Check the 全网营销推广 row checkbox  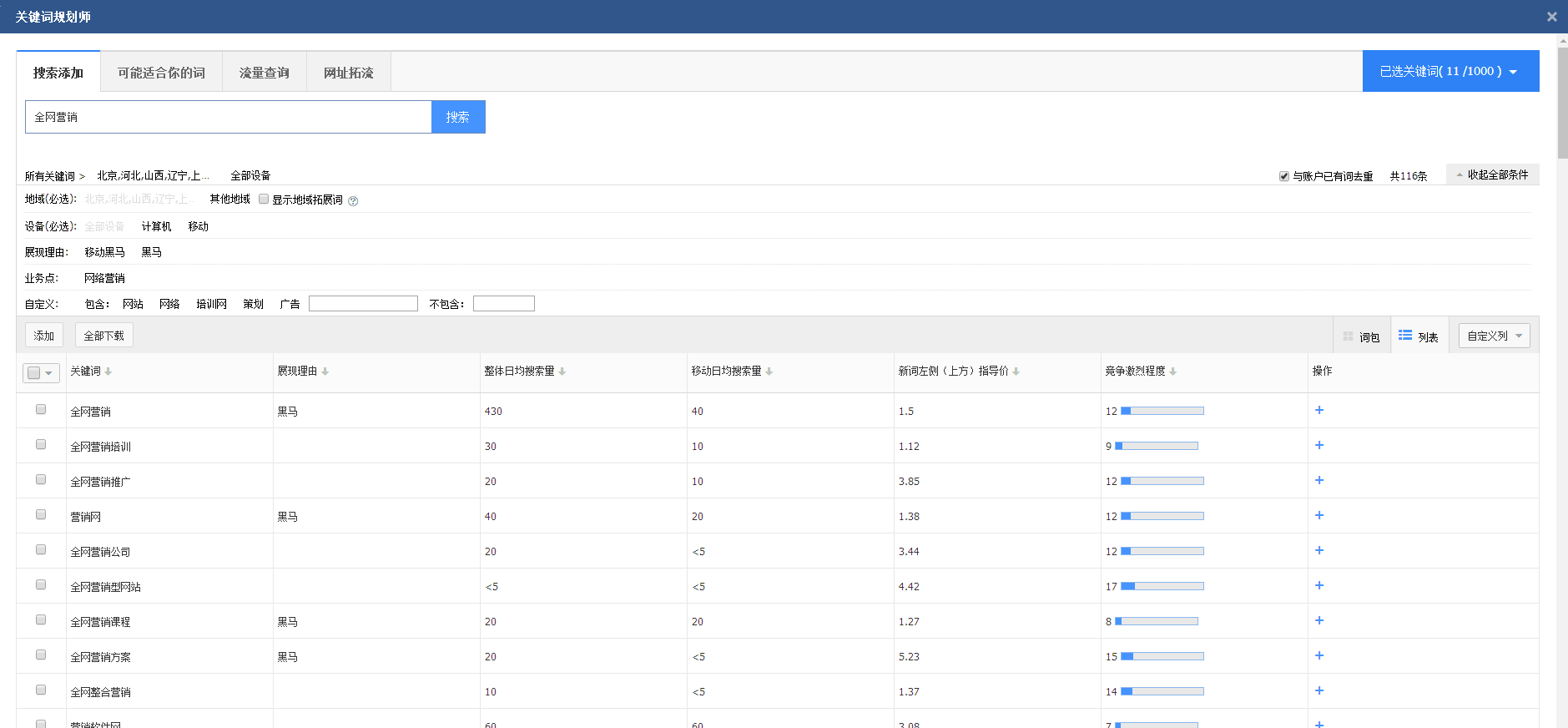(41, 479)
